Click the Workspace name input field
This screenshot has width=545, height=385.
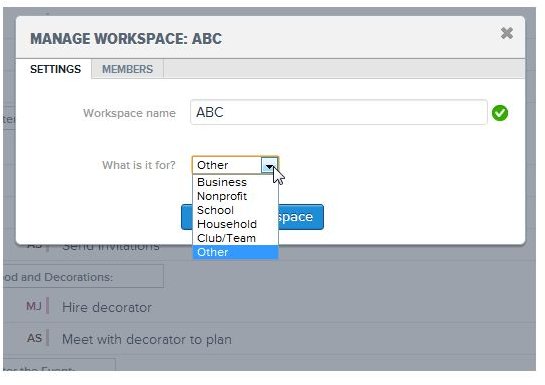pyautogui.click(x=339, y=112)
